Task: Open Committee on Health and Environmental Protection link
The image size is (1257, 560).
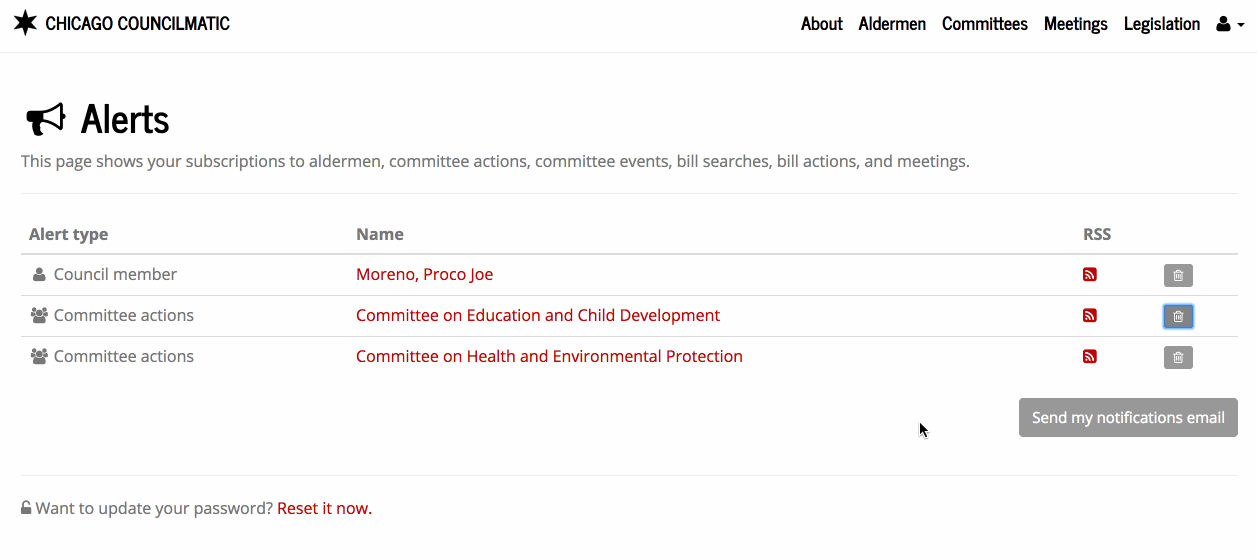Action: pyautogui.click(x=549, y=356)
